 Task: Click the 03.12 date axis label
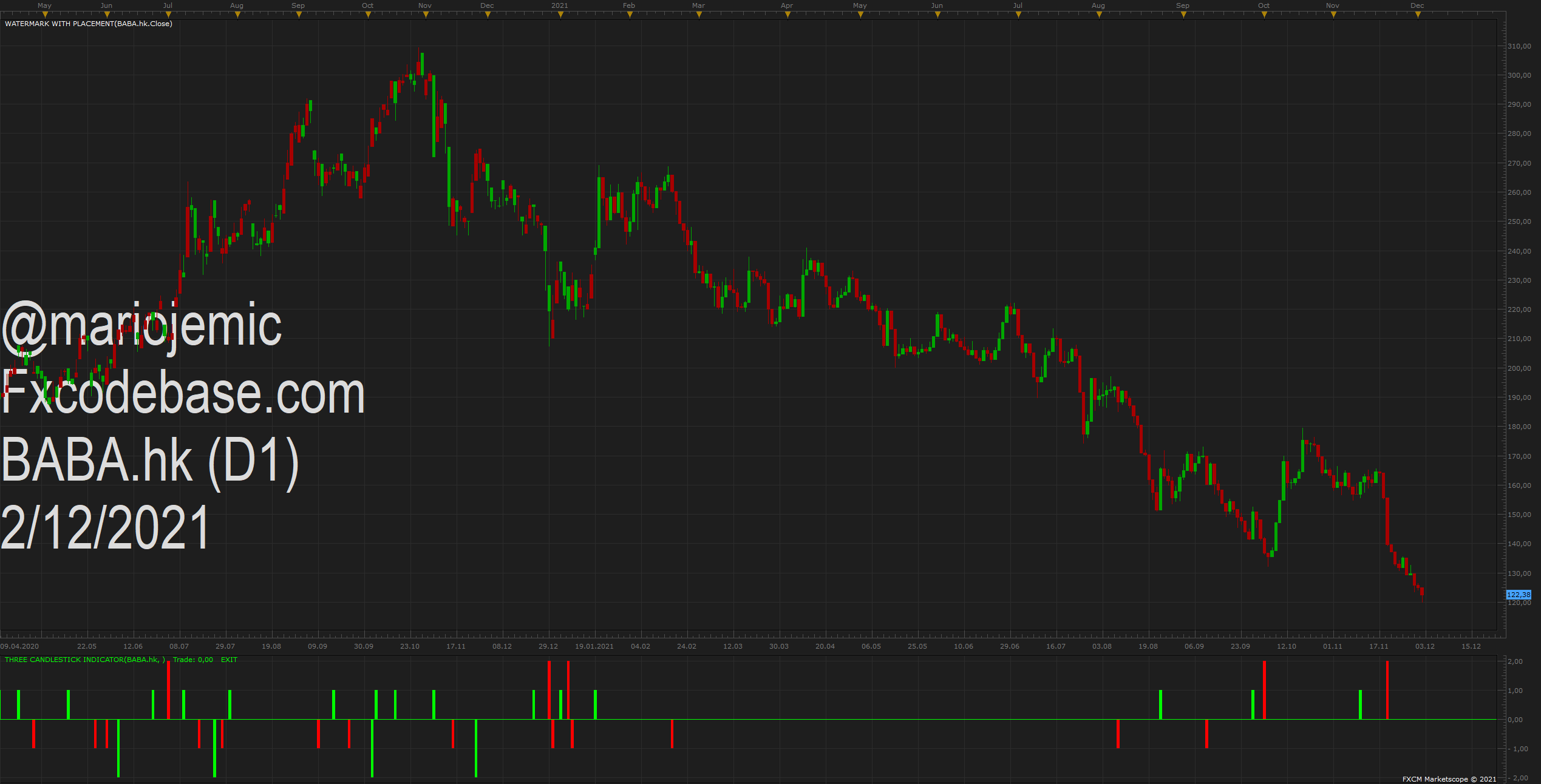click(x=1425, y=646)
